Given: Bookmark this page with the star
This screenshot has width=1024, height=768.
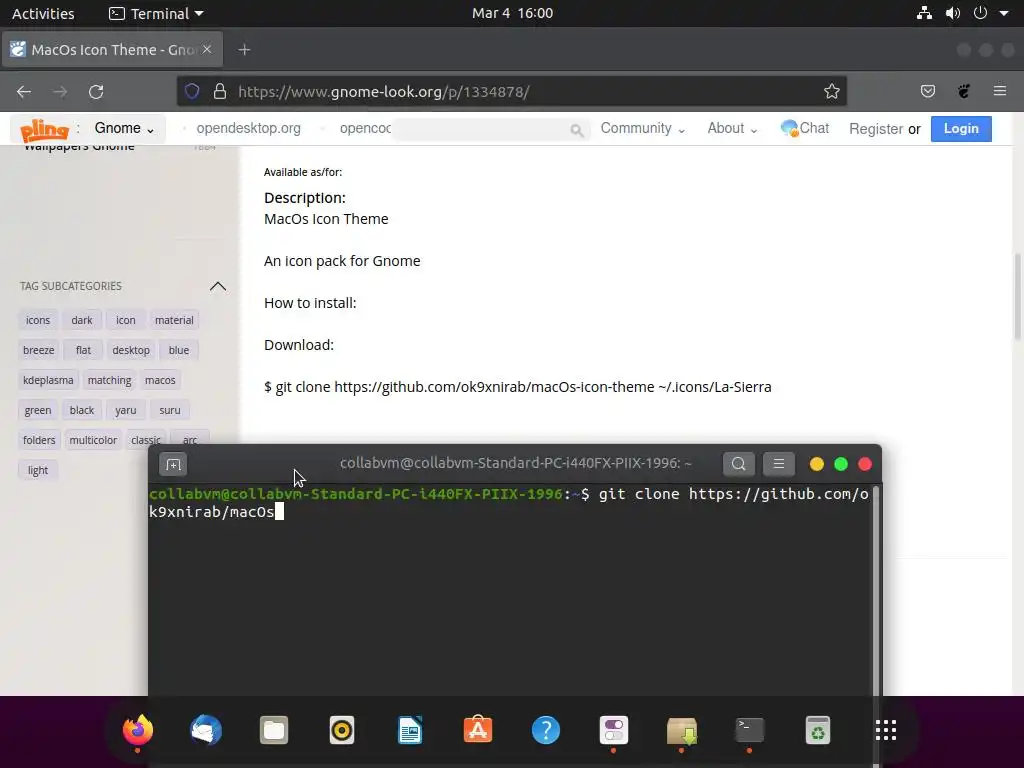Looking at the screenshot, I should (x=831, y=91).
